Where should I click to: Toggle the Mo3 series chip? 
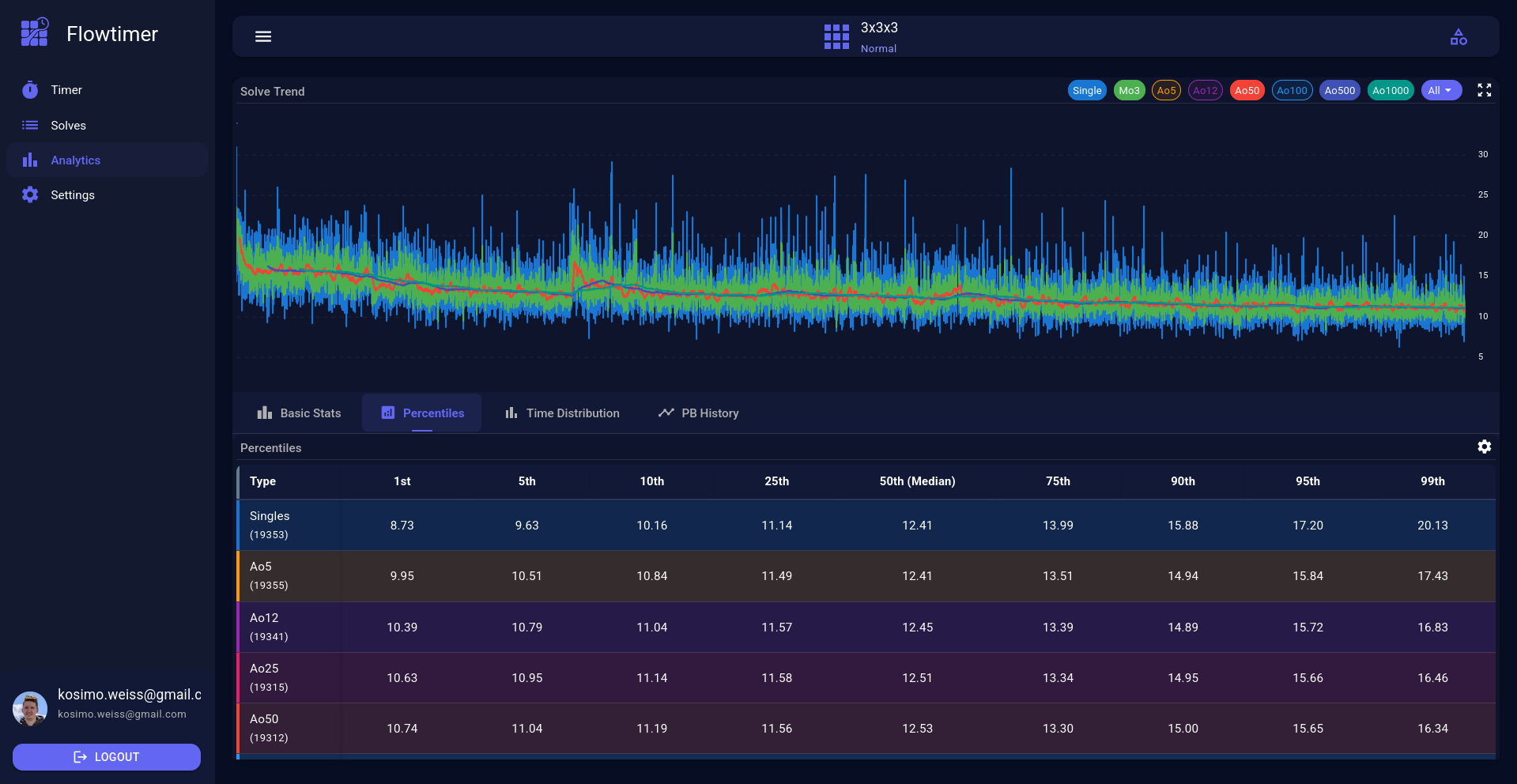[1129, 91]
